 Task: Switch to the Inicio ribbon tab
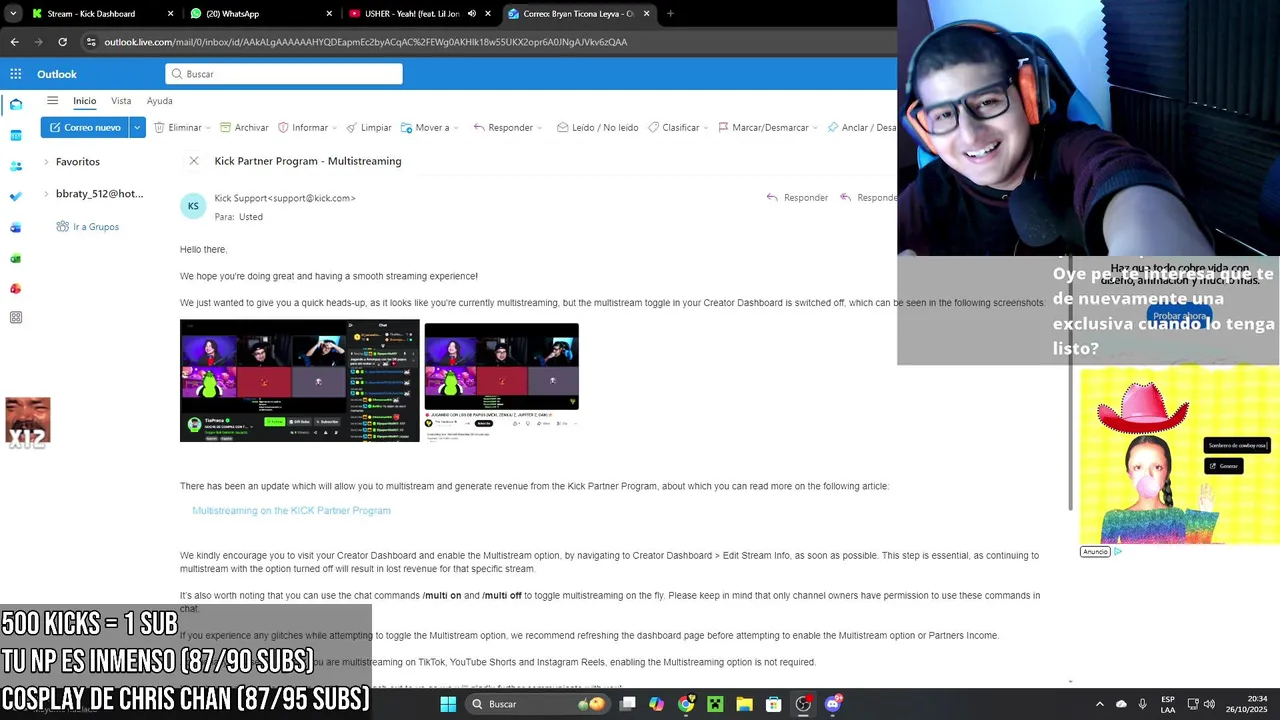(x=84, y=101)
